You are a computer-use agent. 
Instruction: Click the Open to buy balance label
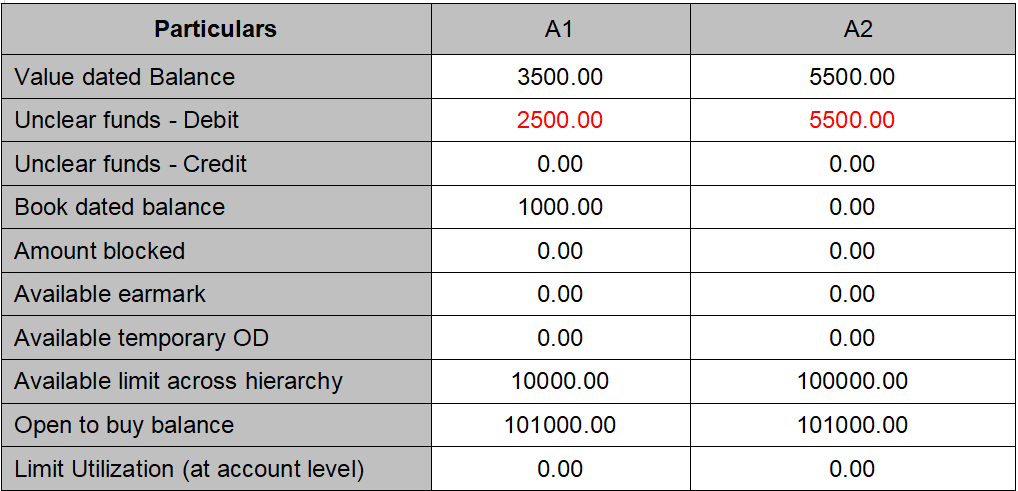click(x=123, y=425)
